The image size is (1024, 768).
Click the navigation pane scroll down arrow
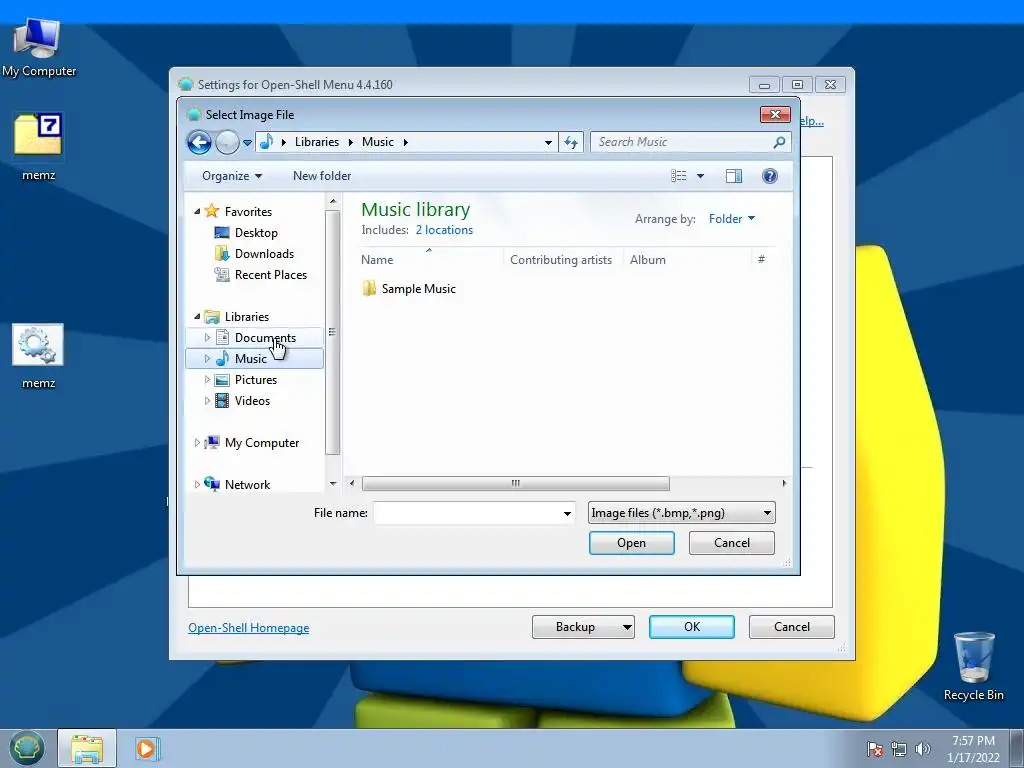[x=332, y=483]
